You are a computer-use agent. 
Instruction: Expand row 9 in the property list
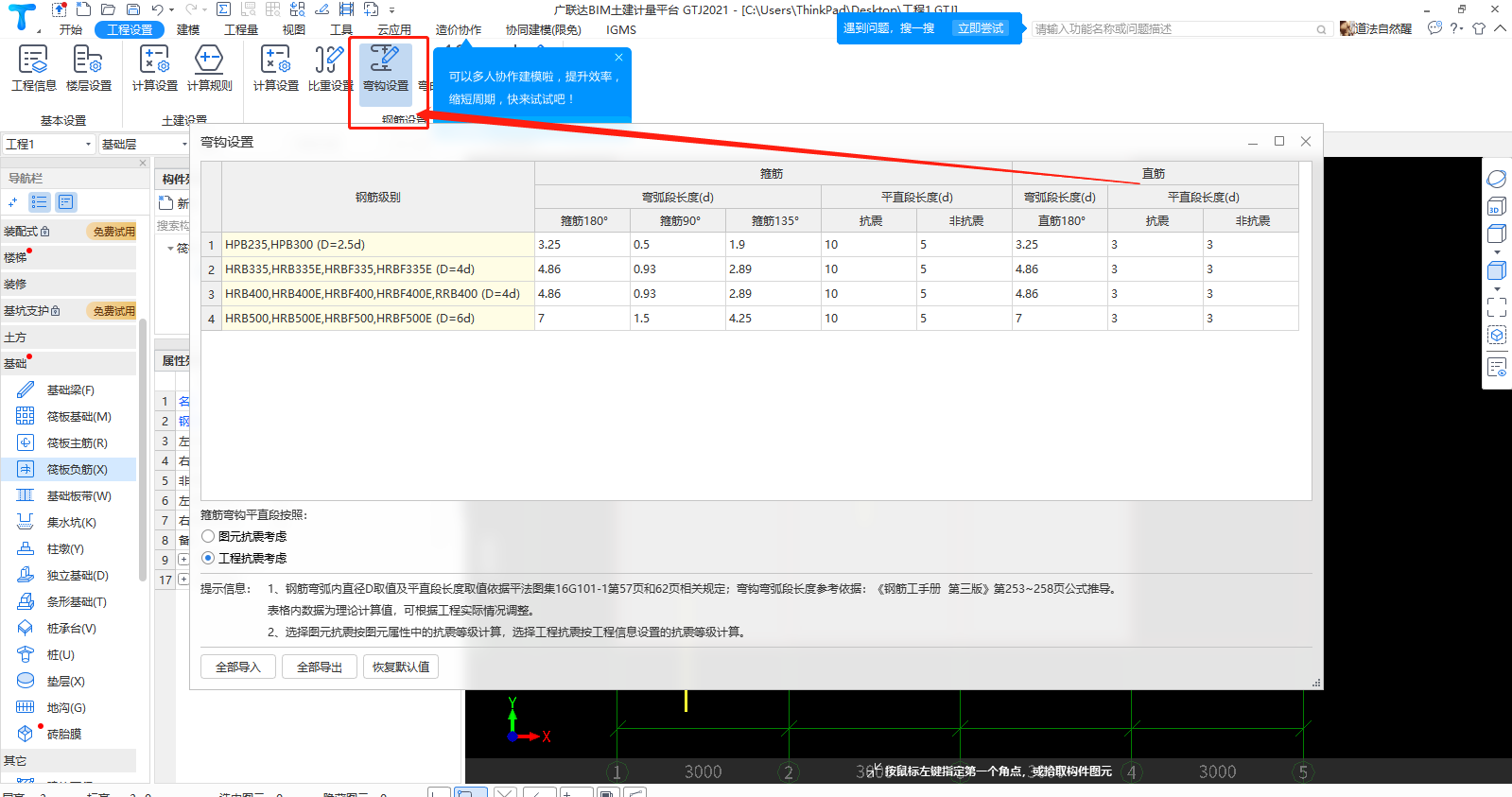point(183,560)
